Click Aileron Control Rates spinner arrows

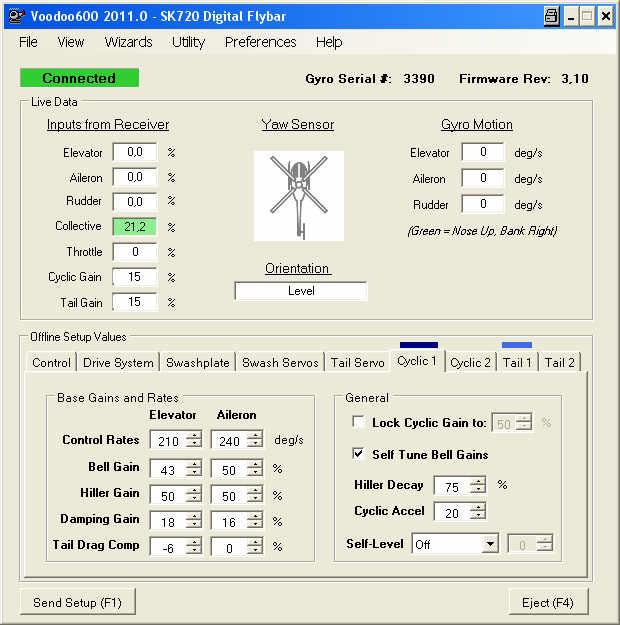pos(255,440)
